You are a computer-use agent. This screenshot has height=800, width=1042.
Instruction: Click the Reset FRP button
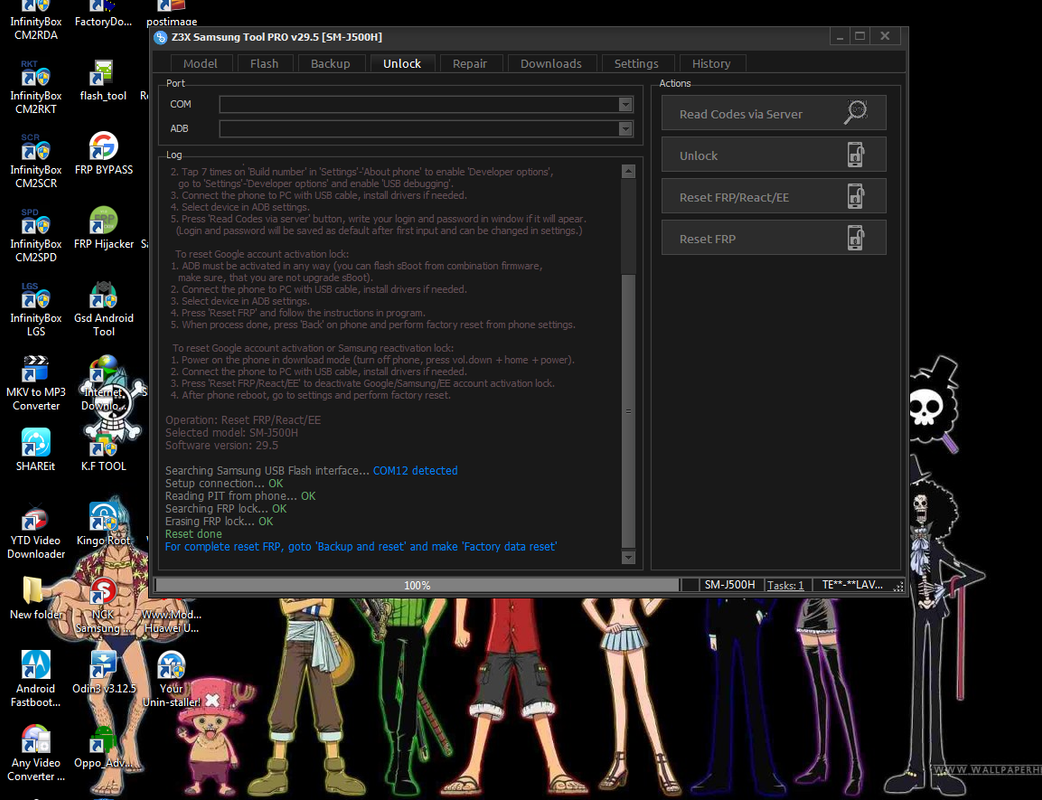[x=774, y=238]
